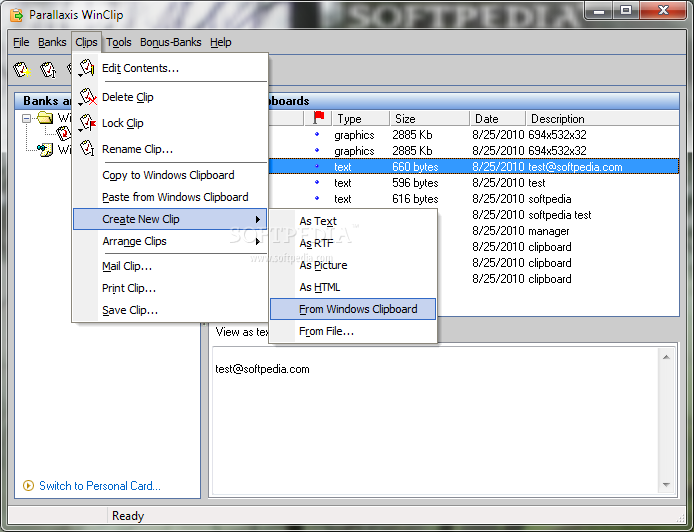
Task: Select the 'manager' clip row
Action: click(558, 231)
